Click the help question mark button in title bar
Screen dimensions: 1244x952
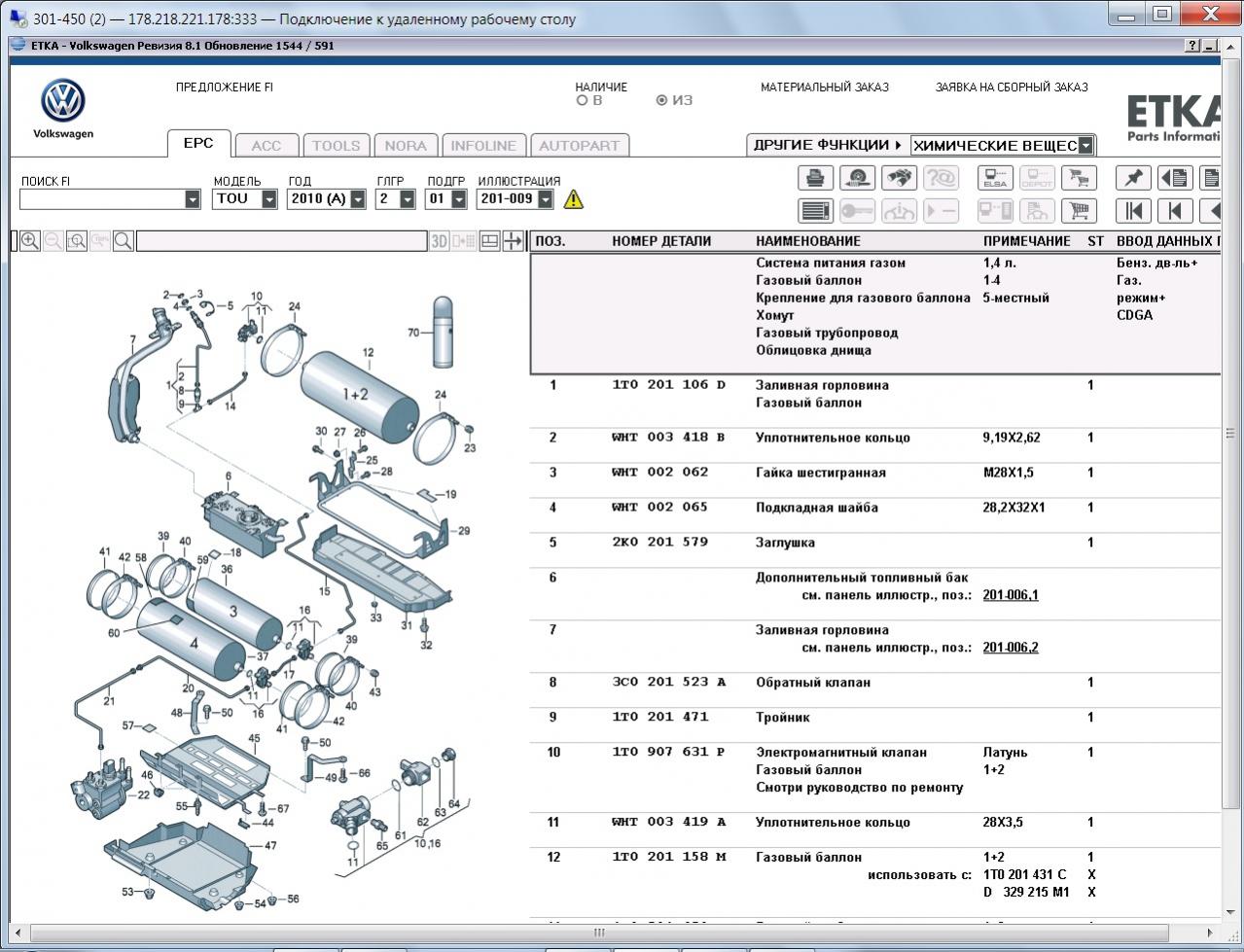pos(1192,46)
